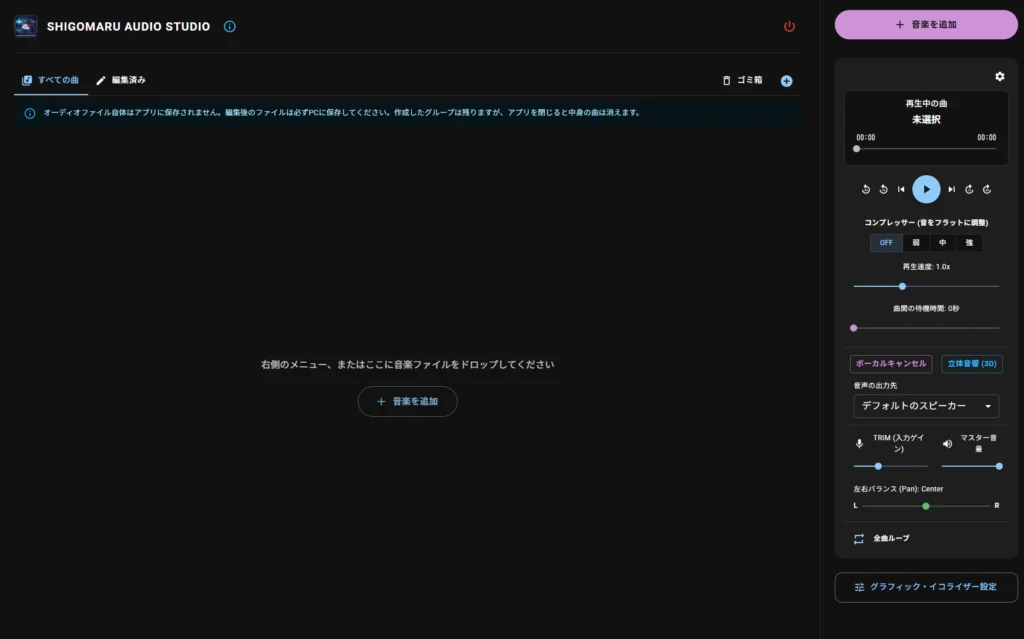This screenshot has width=1024, height=639.
Task: Click the purple 音楽を追加 button
Action: click(925, 25)
